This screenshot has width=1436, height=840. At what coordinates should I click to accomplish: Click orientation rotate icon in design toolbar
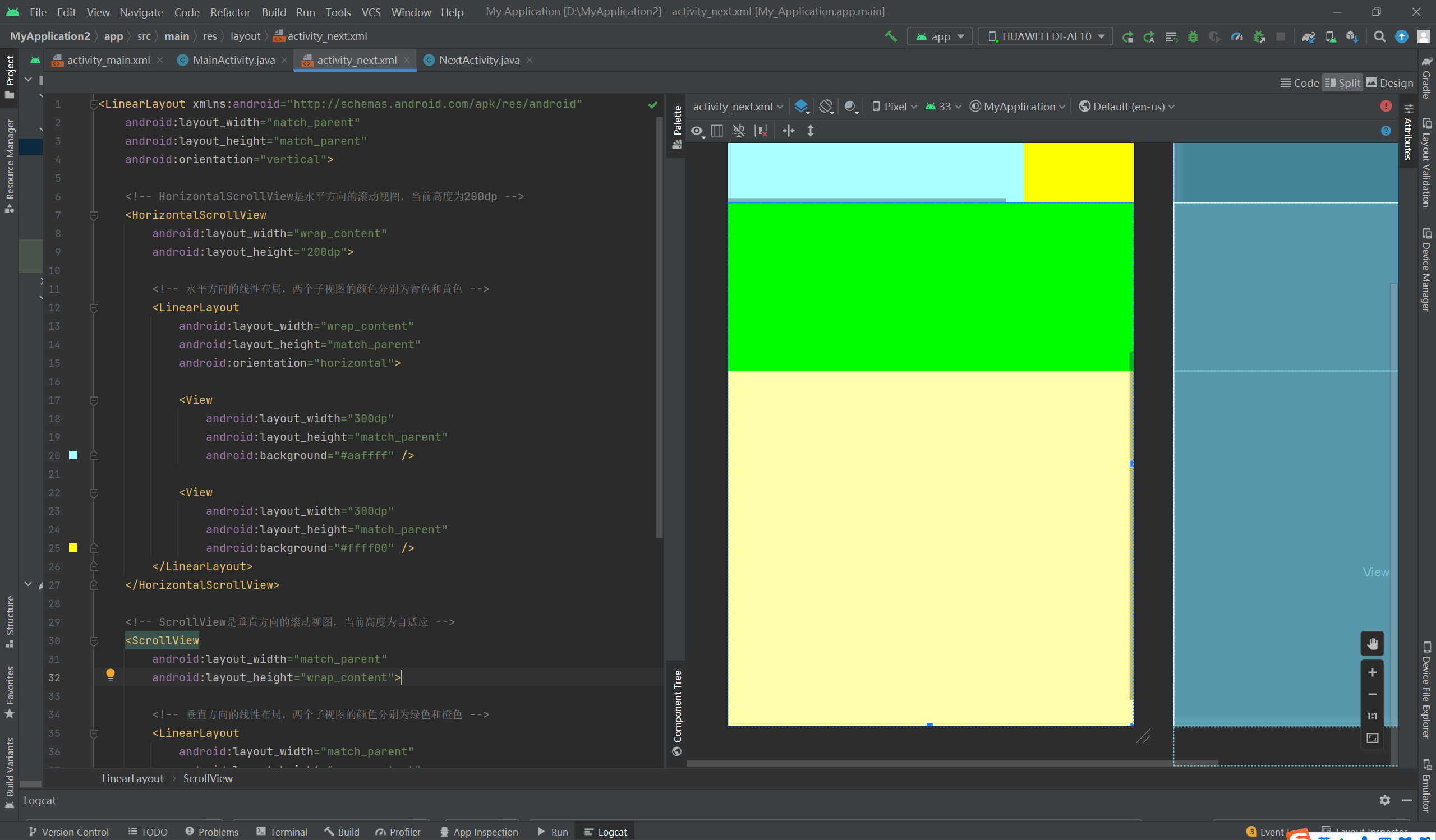point(826,107)
